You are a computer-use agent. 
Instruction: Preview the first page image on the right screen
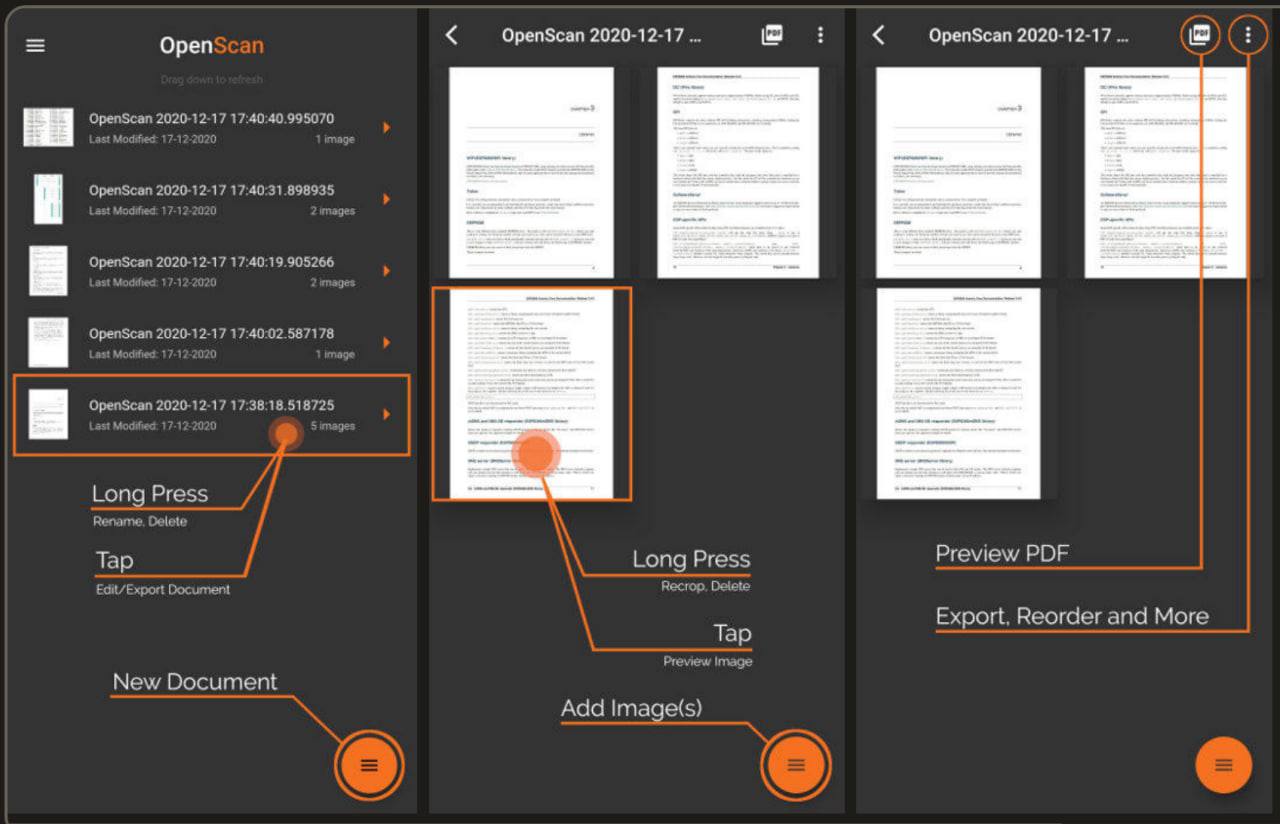coord(958,173)
